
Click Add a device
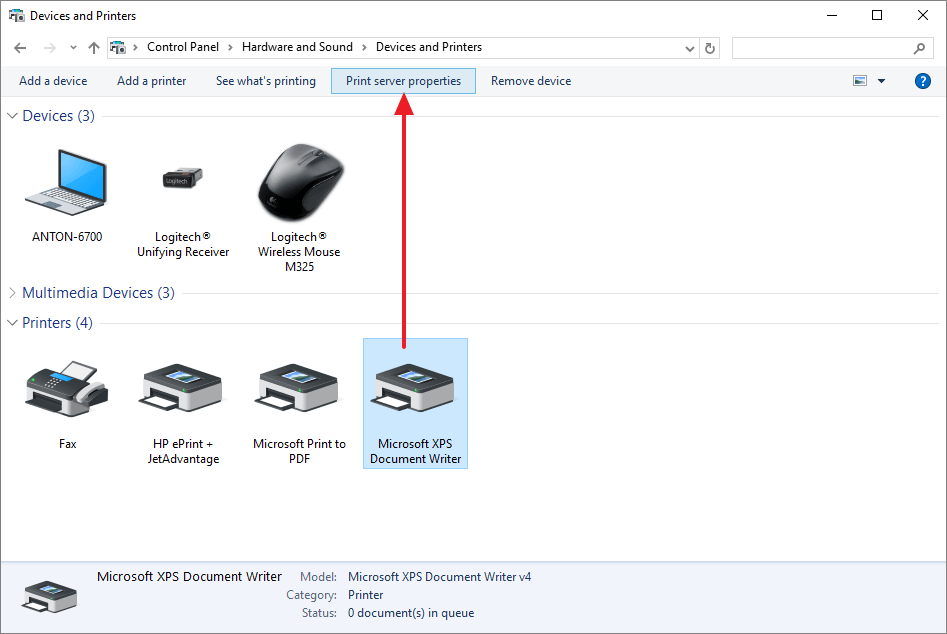click(53, 81)
